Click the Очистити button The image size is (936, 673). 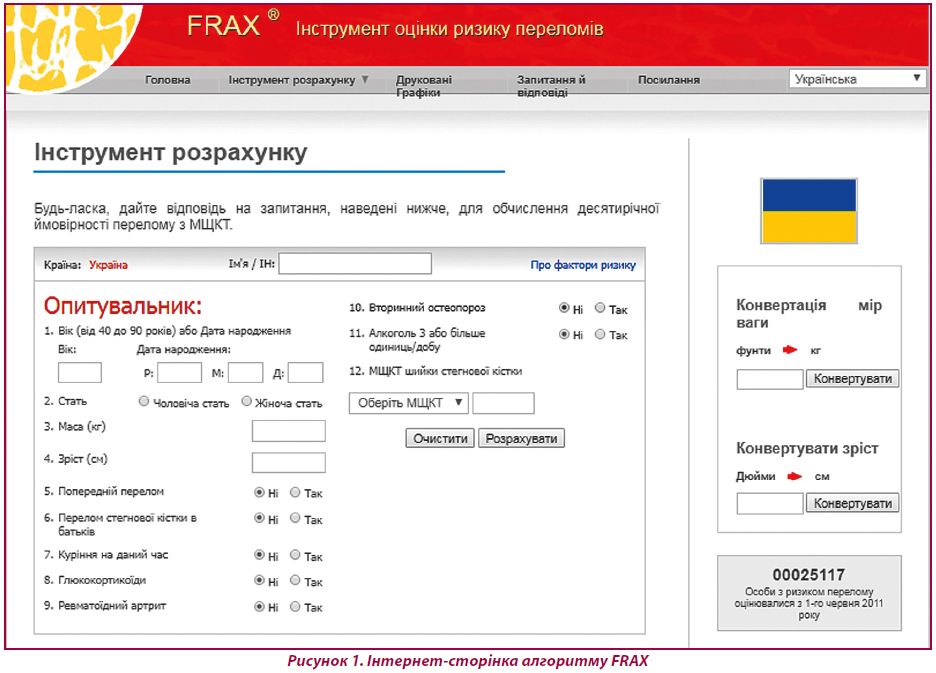[441, 438]
